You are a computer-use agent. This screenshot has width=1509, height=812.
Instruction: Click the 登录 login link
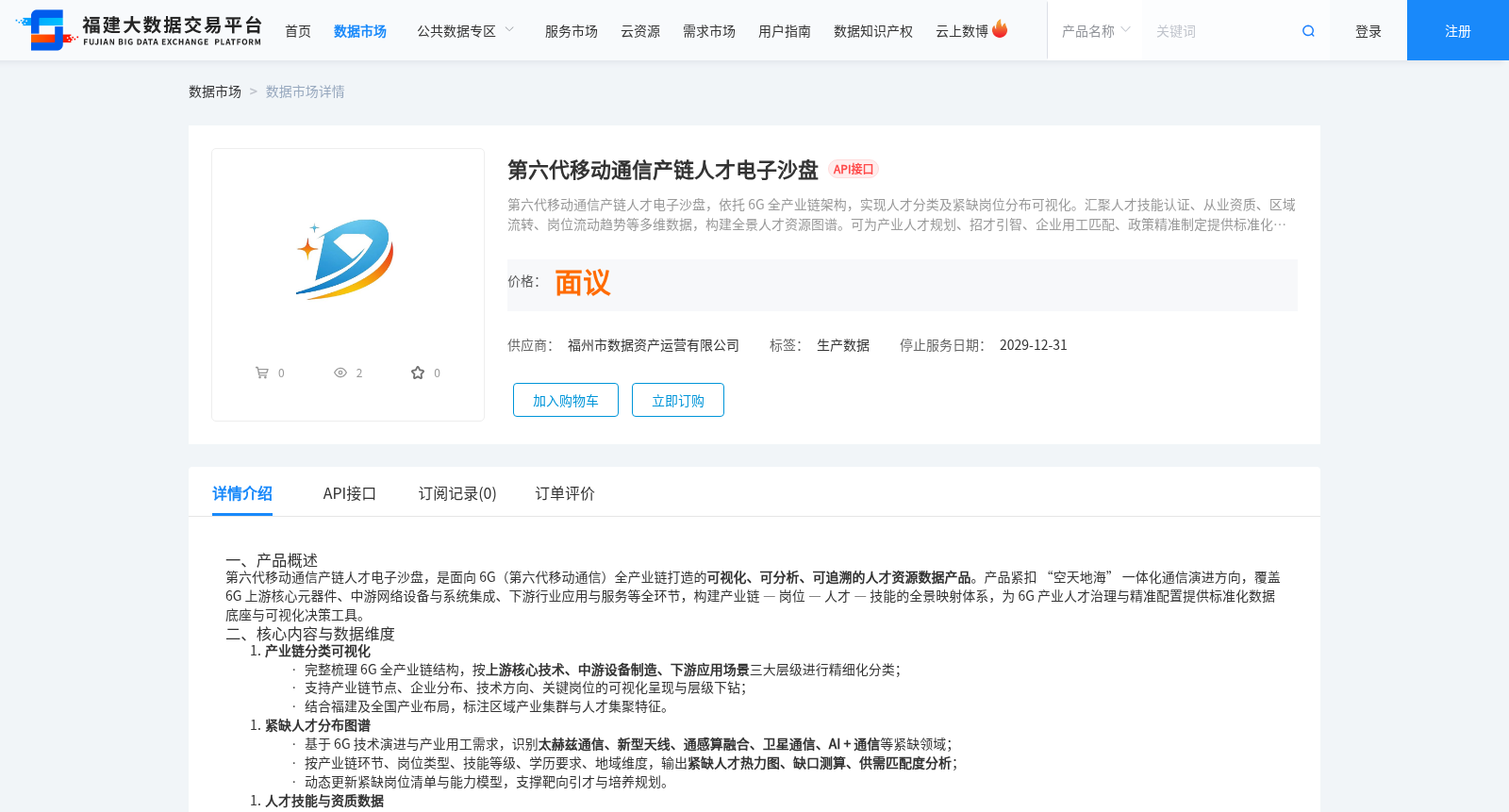click(x=1368, y=31)
